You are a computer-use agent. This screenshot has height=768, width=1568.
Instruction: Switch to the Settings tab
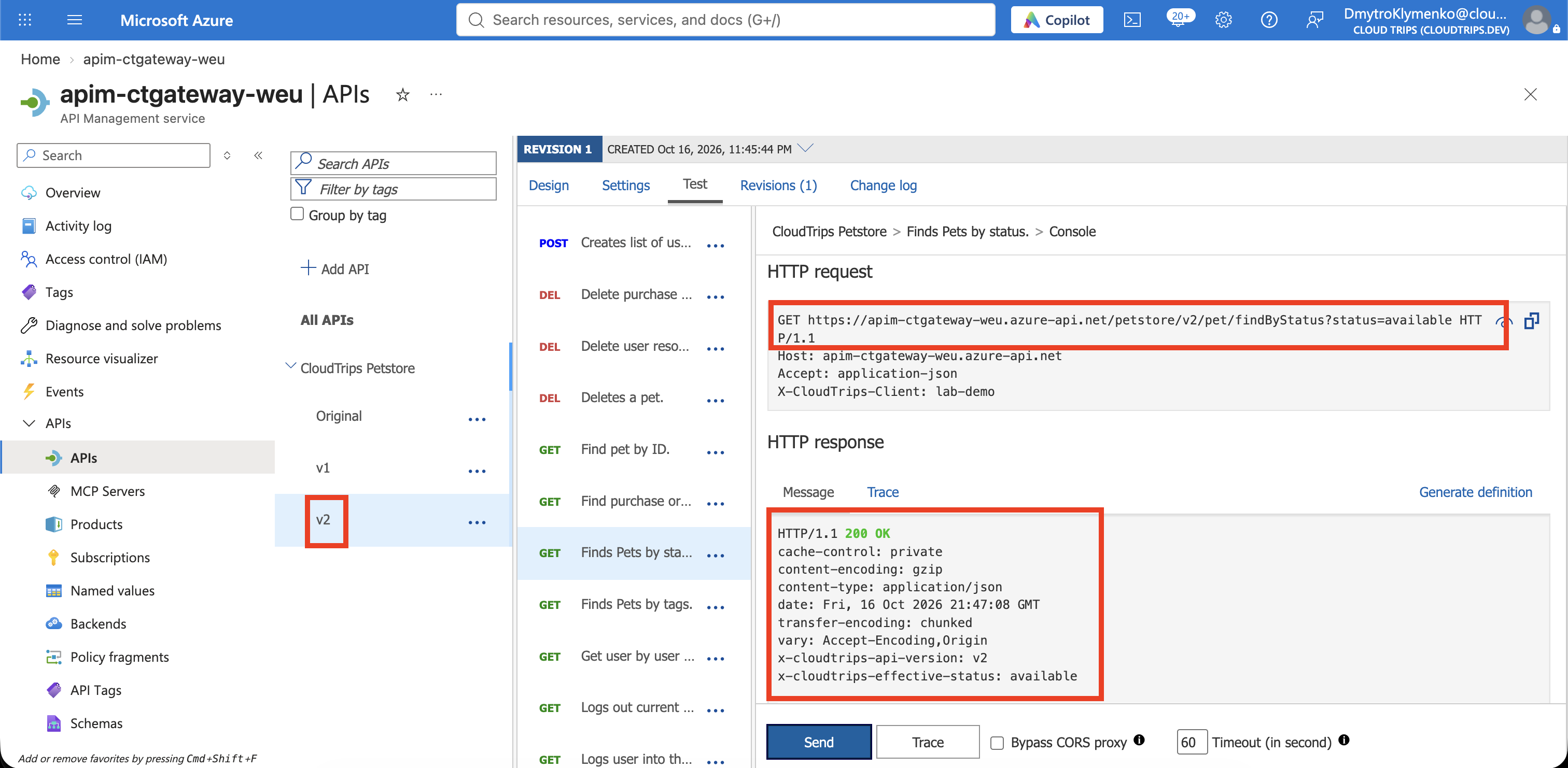click(626, 186)
